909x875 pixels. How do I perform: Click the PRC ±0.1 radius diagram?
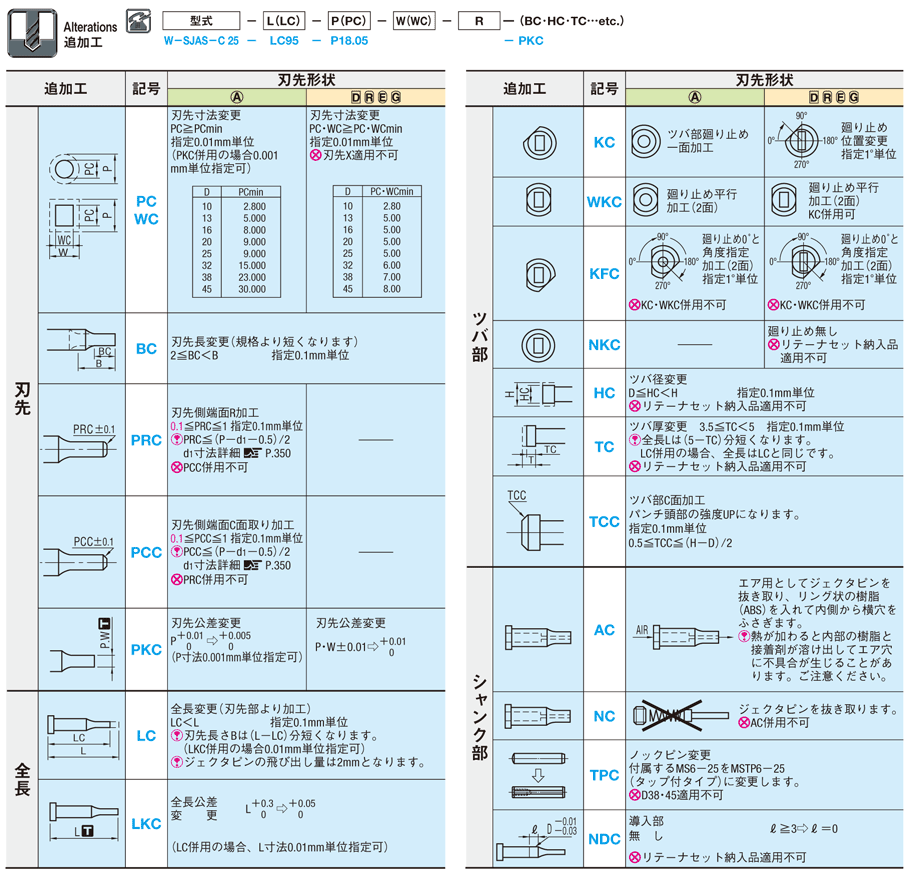coord(81,440)
